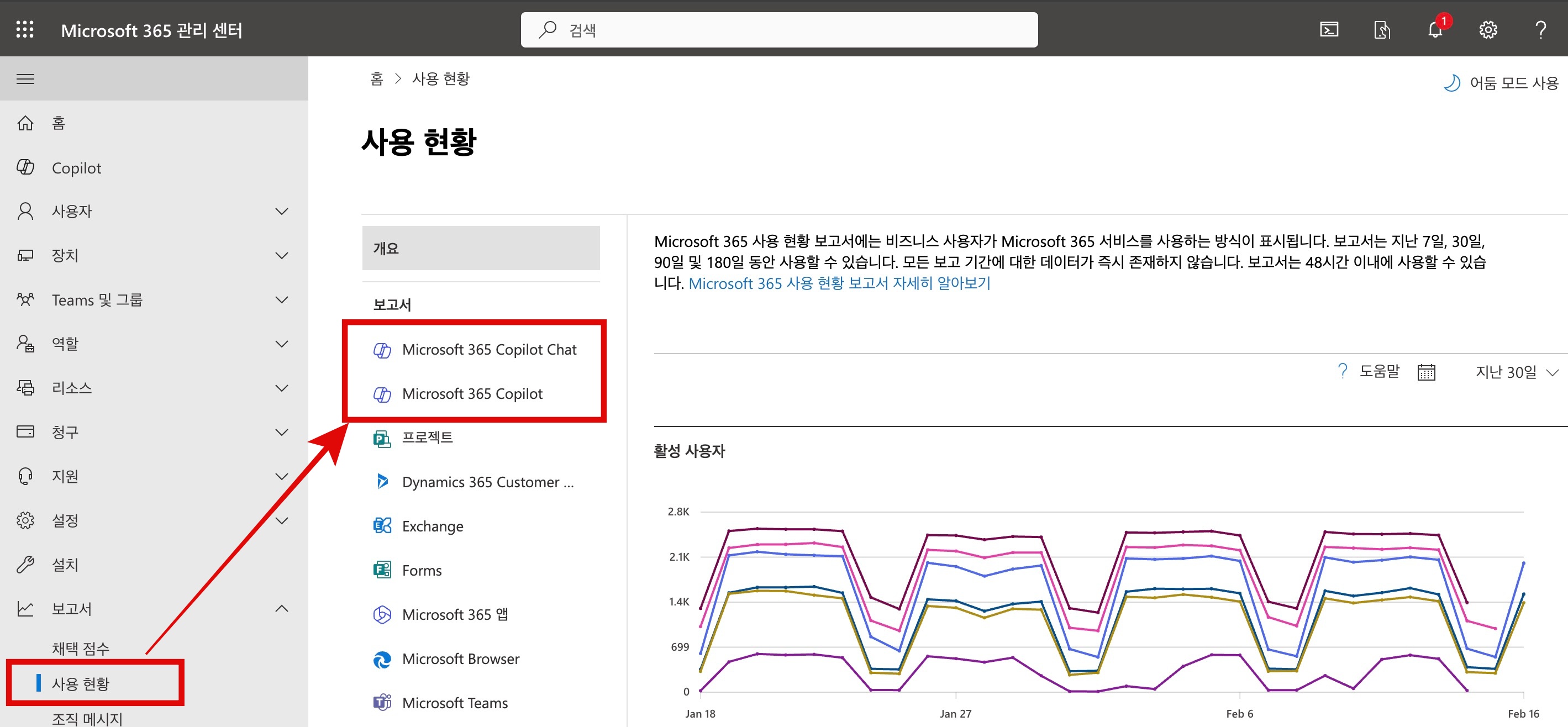Click the 리소스 printer icon
This screenshot has height=727, width=1568.
[x=25, y=387]
